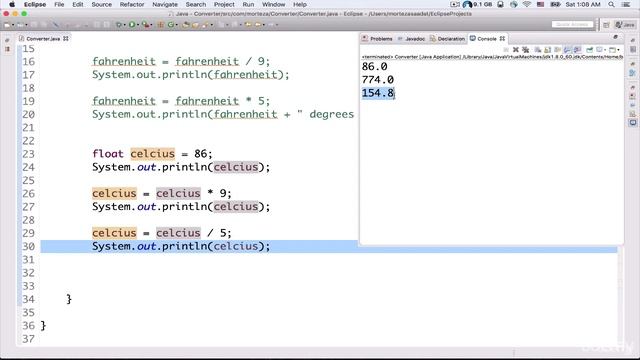Click console output line 86.0
This screenshot has width=640, height=360.
[x=374, y=67]
